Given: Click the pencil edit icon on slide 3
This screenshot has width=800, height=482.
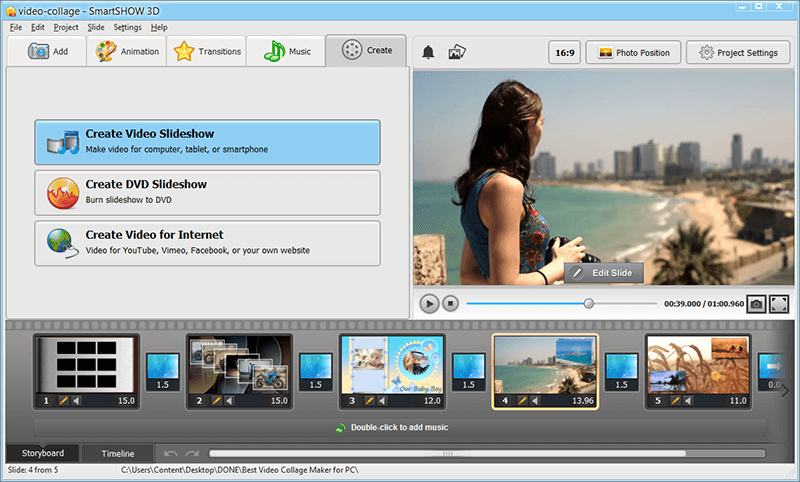Looking at the screenshot, I should (x=369, y=401).
